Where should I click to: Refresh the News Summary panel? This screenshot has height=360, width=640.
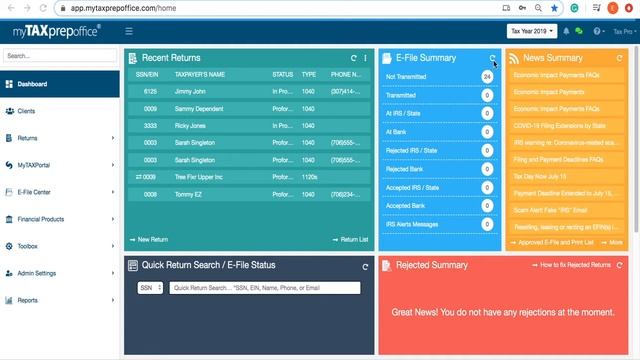[620, 58]
